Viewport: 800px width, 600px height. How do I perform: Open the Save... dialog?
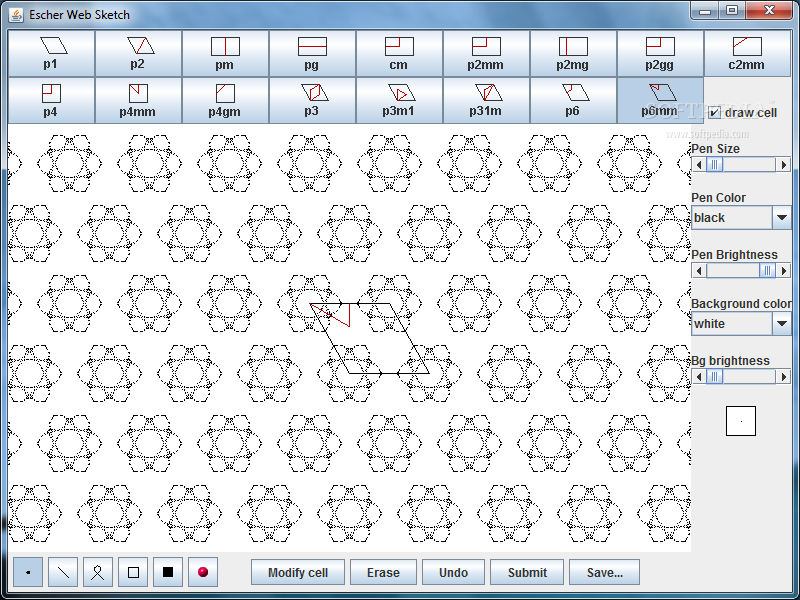coord(605,572)
